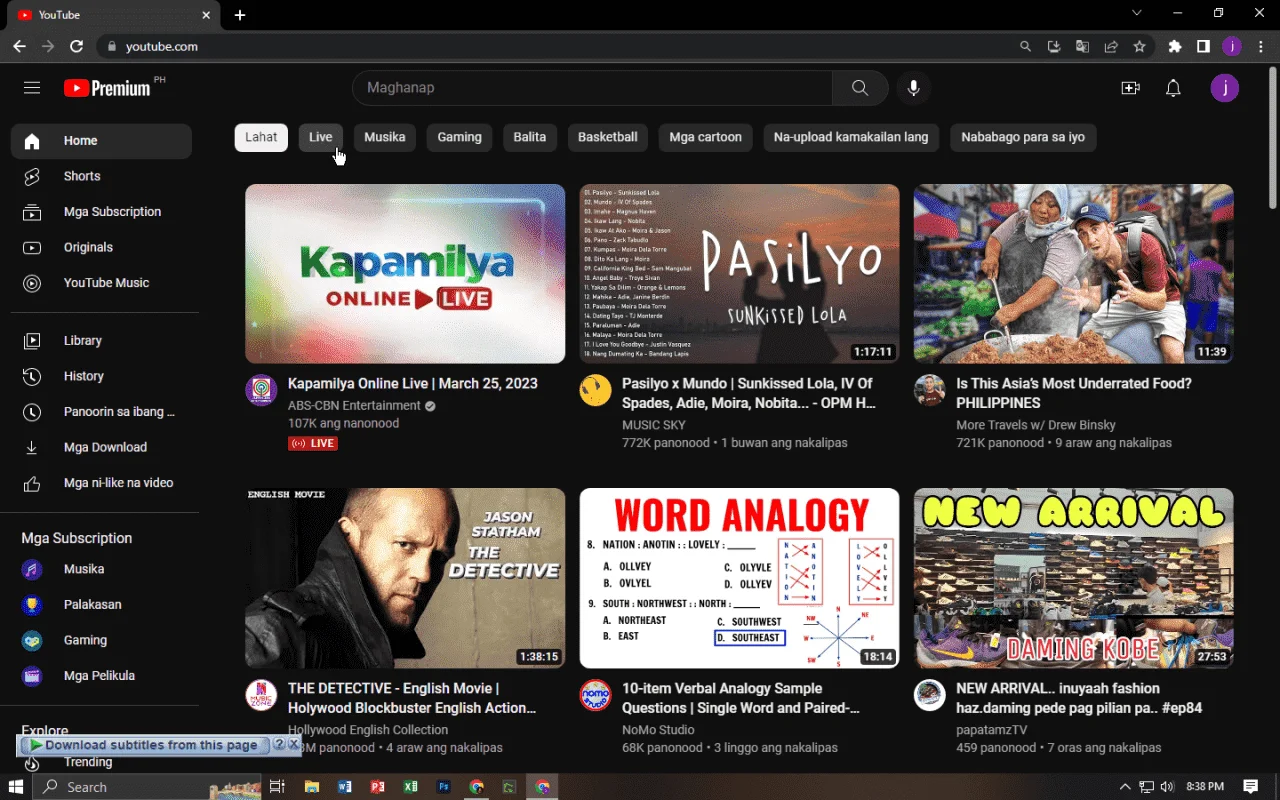The width and height of the screenshot is (1280, 800).
Task: Click the translate page icon in address bar
Action: (x=1082, y=46)
